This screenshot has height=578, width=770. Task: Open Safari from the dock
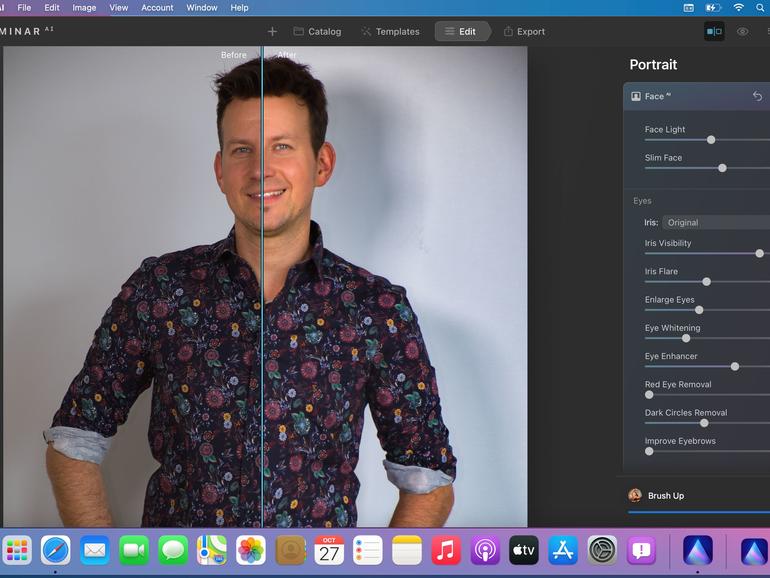(55, 550)
